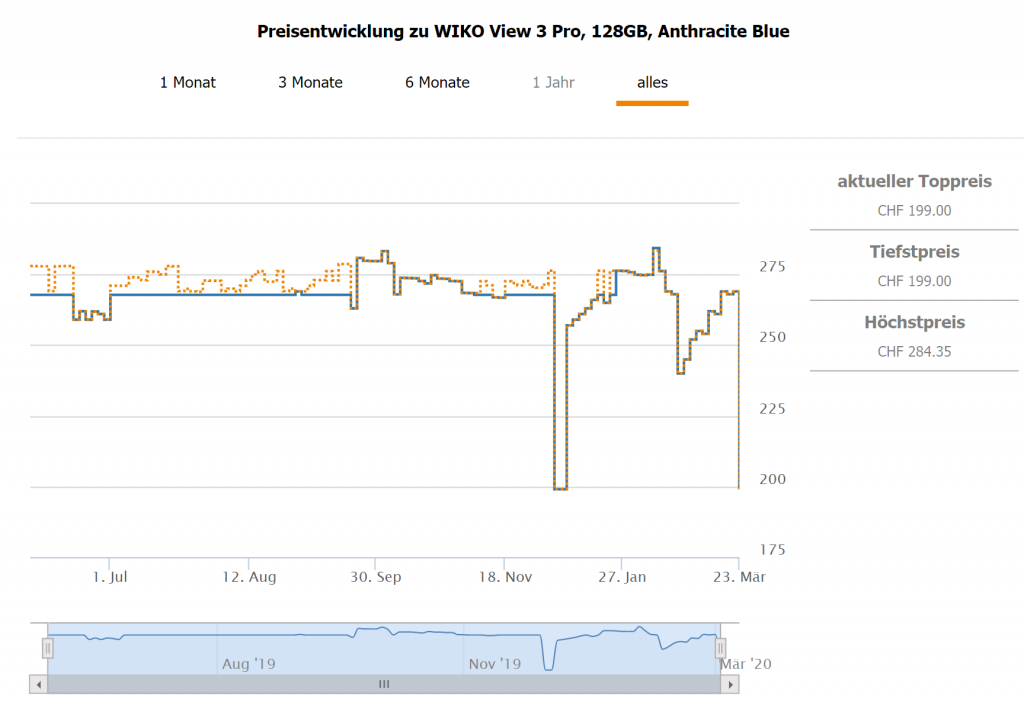
Task: Select the alles range tab
Action: click(x=652, y=82)
